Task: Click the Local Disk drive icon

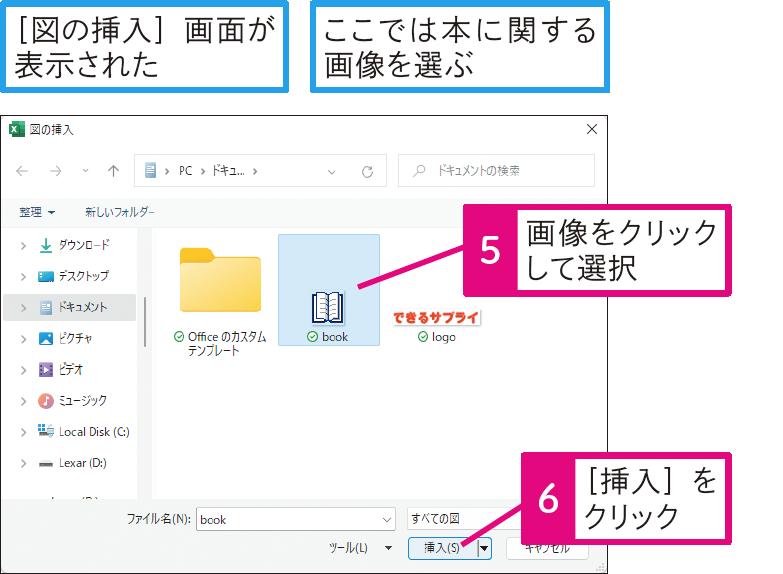Action: pos(46,431)
